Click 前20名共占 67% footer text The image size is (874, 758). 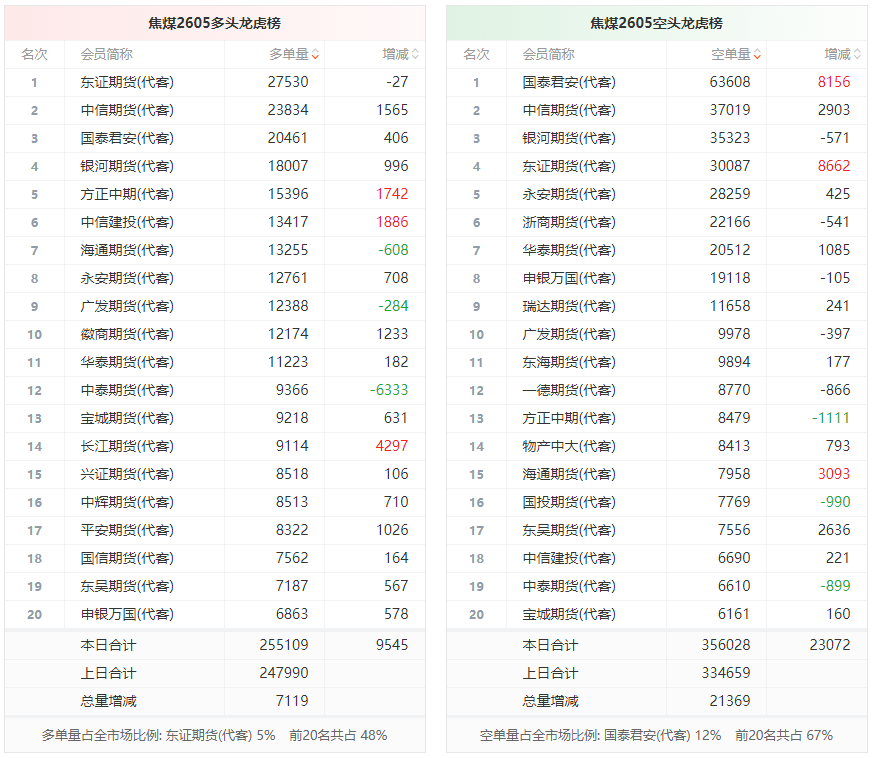tap(784, 736)
